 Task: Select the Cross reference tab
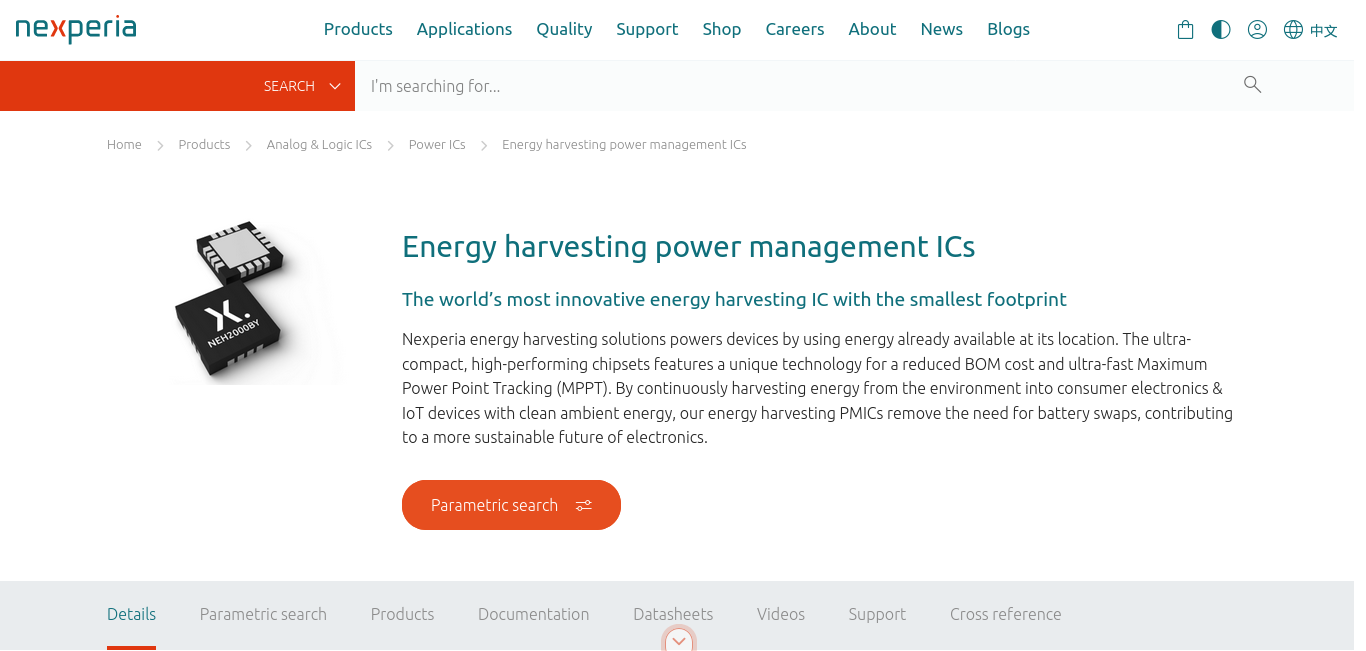click(x=1006, y=614)
